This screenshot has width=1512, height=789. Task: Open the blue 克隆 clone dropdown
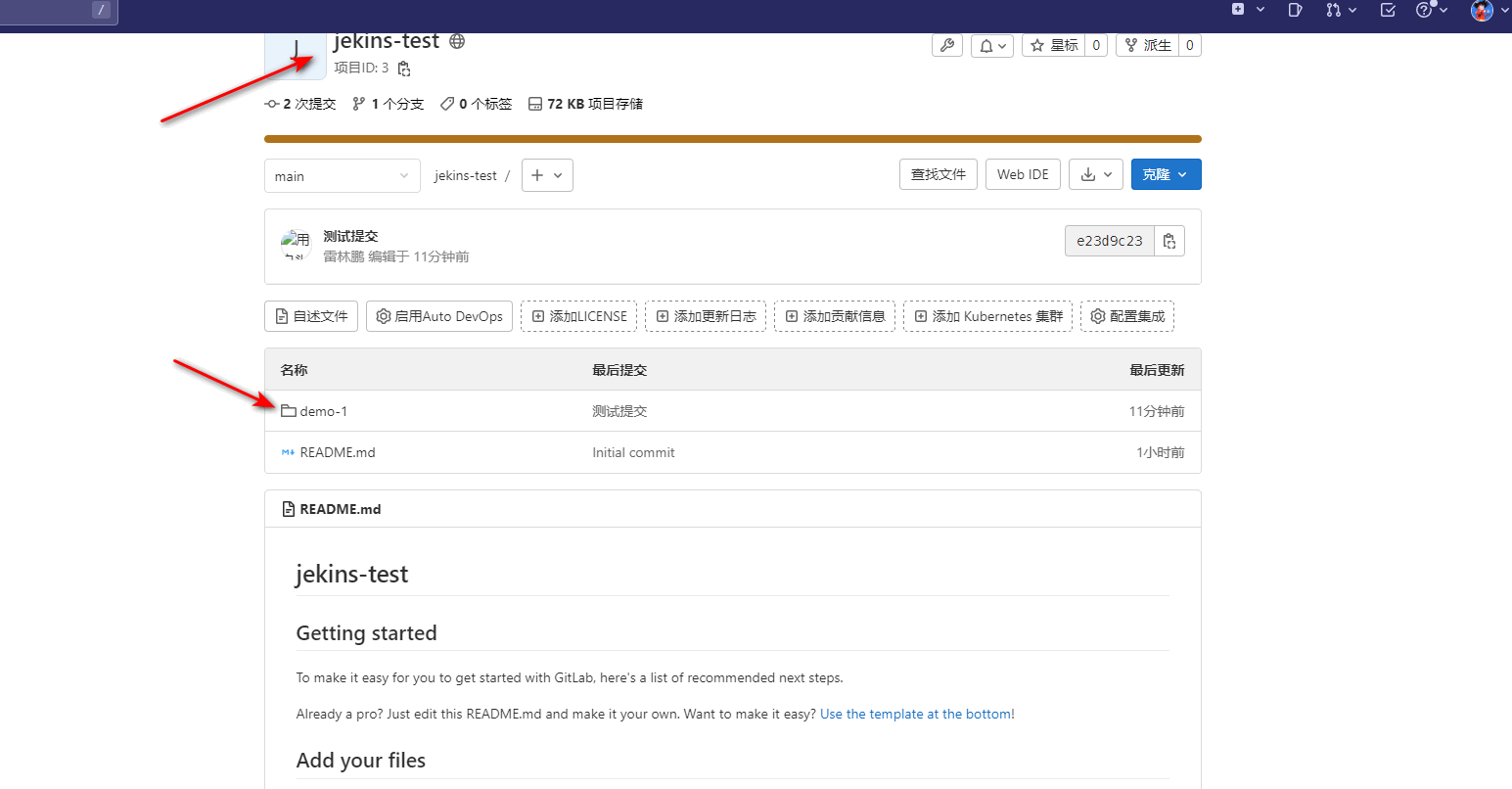point(1167,174)
